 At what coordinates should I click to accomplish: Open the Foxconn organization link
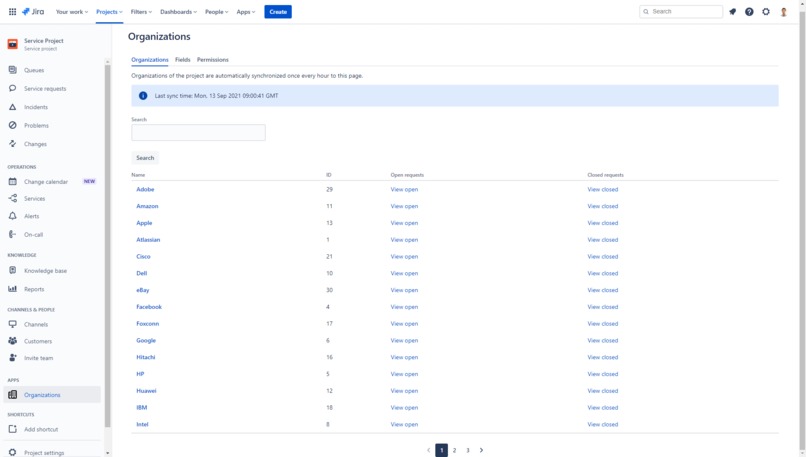coord(148,324)
